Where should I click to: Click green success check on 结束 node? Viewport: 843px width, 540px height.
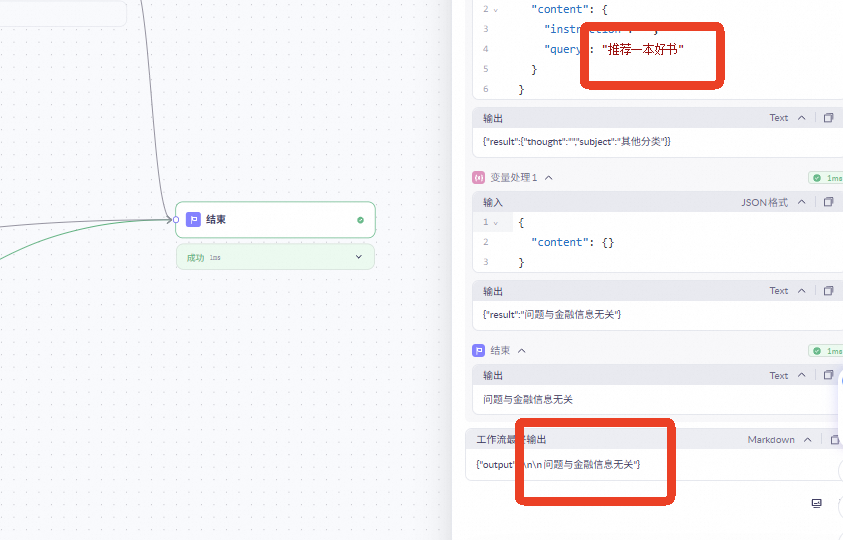[x=360, y=220]
